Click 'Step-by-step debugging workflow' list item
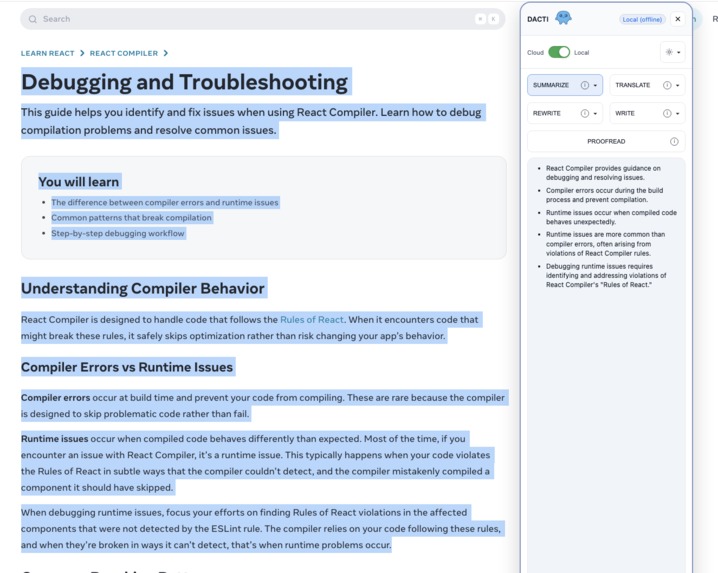718x573 pixels. (118, 233)
